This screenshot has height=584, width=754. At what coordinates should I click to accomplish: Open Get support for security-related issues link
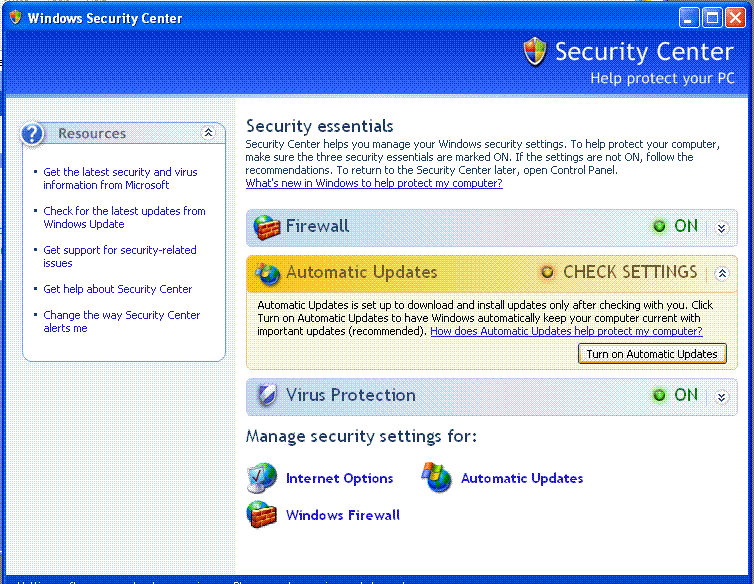(120, 256)
